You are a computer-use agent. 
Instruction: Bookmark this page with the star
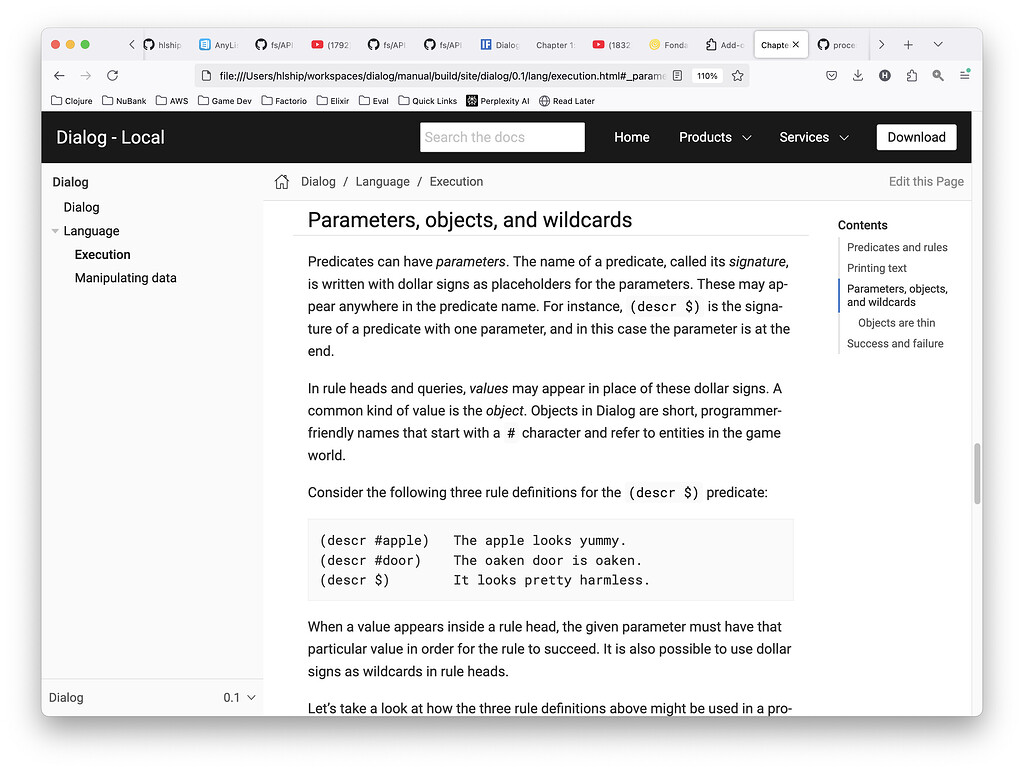739,75
